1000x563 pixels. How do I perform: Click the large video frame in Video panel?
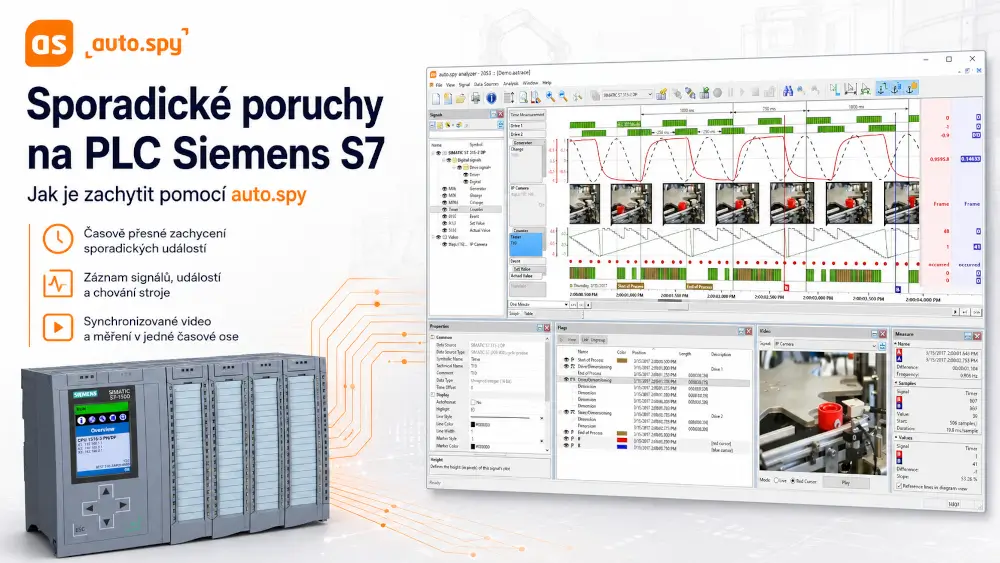(x=823, y=412)
